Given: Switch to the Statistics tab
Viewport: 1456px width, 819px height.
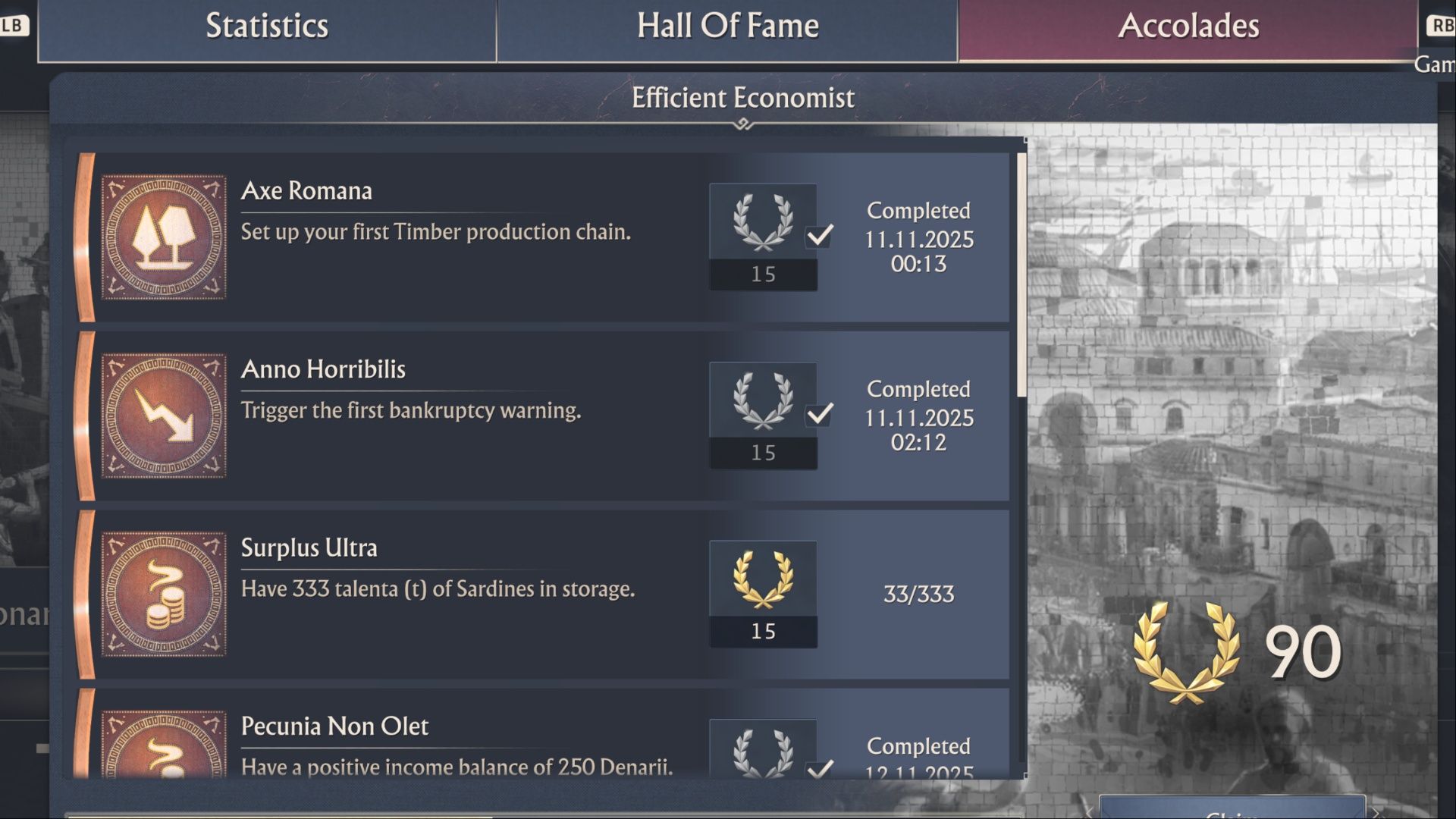Looking at the screenshot, I should pyautogui.click(x=267, y=27).
